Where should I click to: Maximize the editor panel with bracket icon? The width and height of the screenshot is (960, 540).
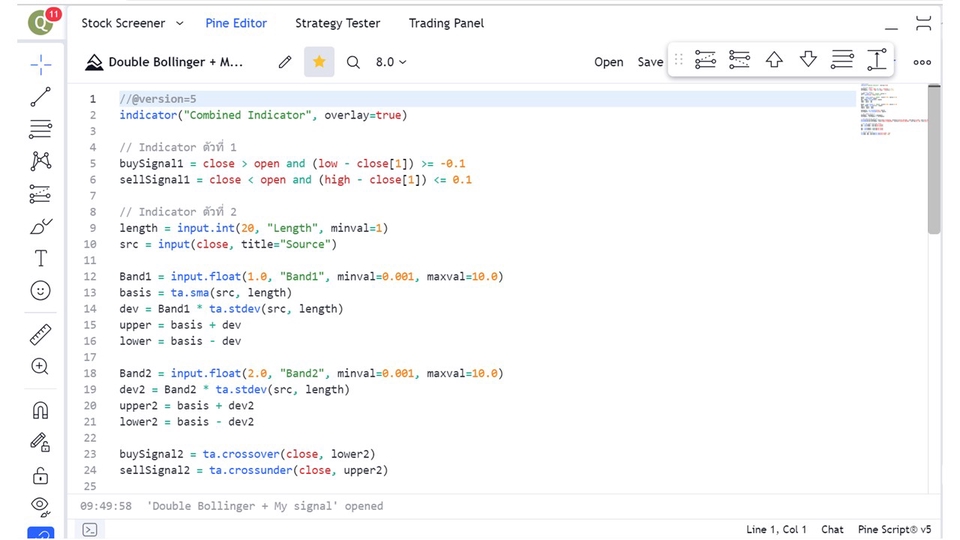click(923, 23)
